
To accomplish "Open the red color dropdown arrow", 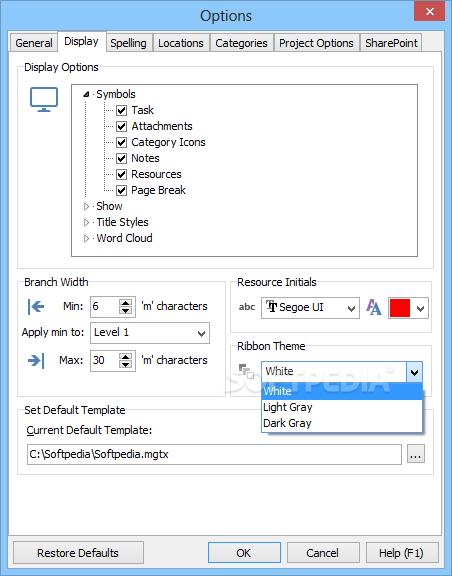I will [x=420, y=309].
